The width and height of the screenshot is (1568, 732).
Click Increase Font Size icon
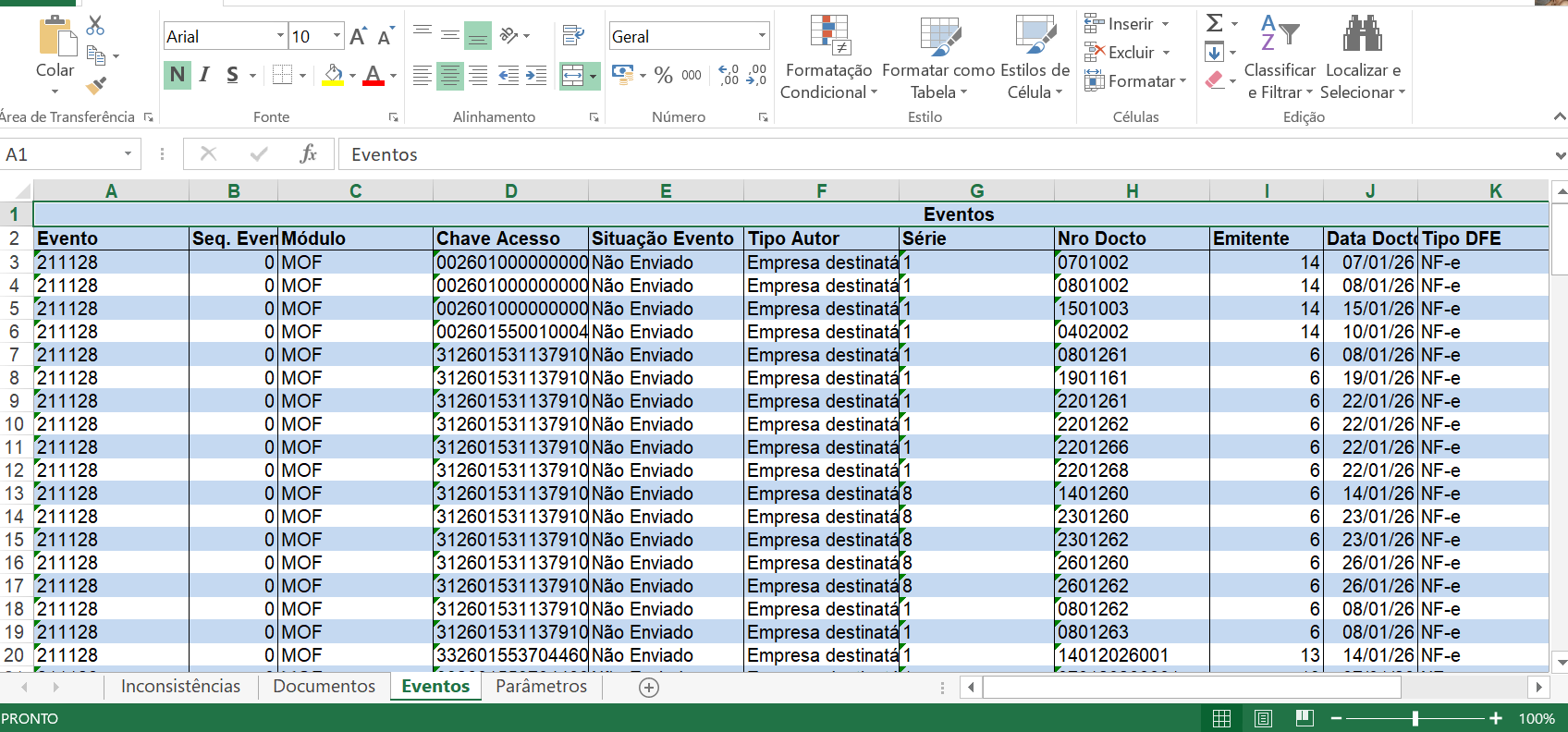[359, 36]
